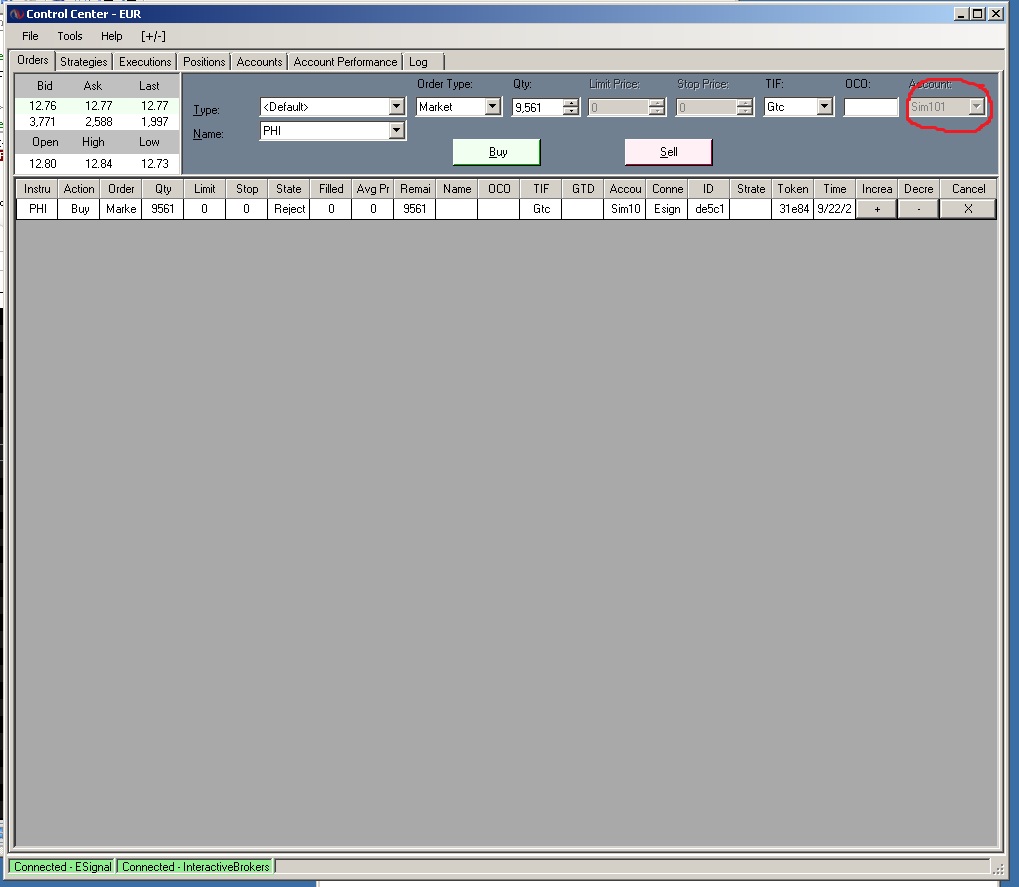This screenshot has height=887, width=1019.
Task: Increase the PHI order quantity with +
Action: pos(877,209)
